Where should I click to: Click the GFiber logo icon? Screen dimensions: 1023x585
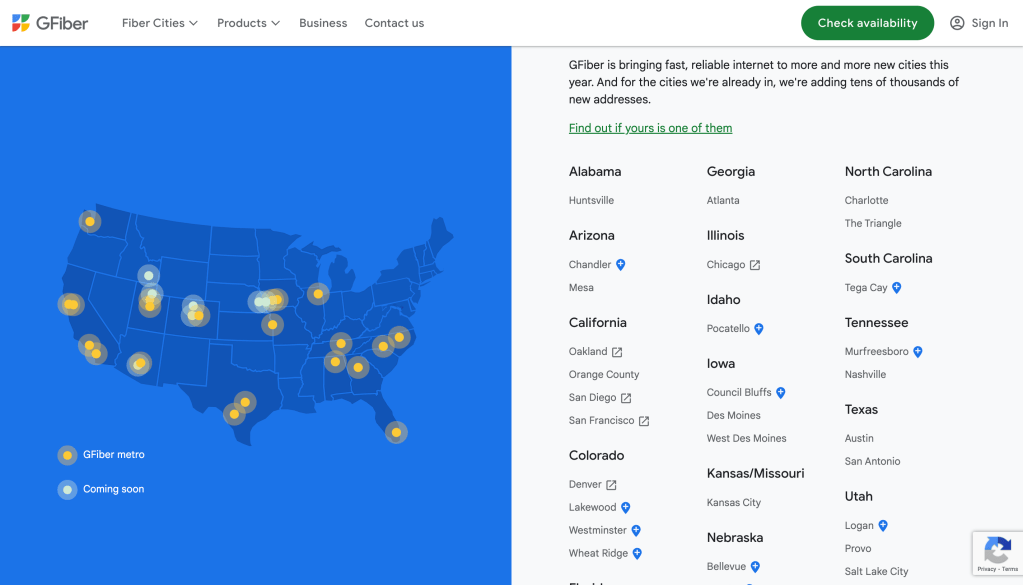(21, 23)
